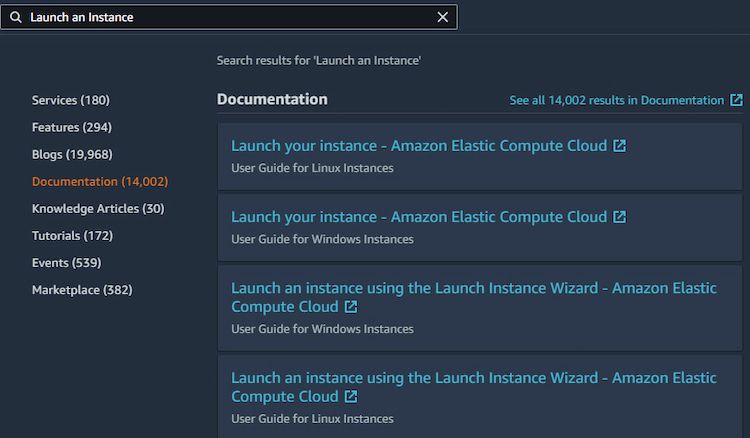Screen dimensions: 750x438
Task: Open Launch Instance Wizard result for Windows Instances
Action: tap(473, 297)
